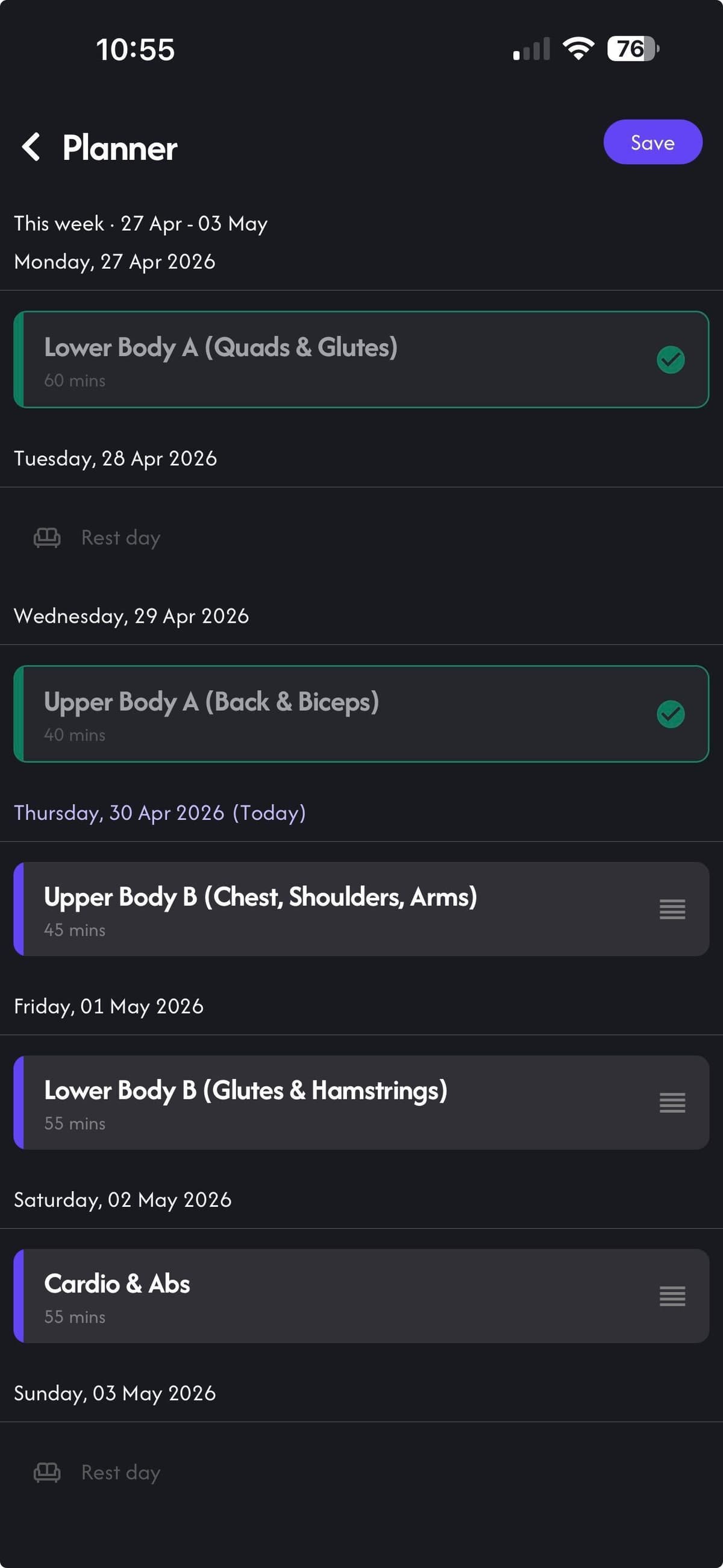Tap Lower Body B reorder handle icon
The height and width of the screenshot is (1568, 723).
click(x=672, y=1103)
